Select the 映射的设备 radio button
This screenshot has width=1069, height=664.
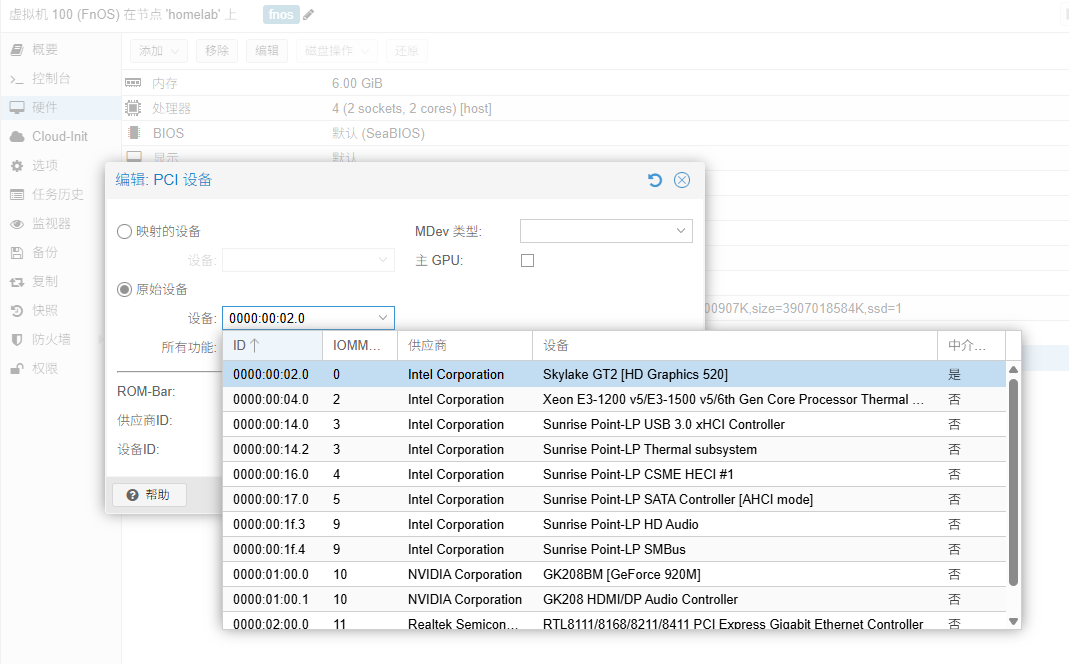(x=125, y=231)
